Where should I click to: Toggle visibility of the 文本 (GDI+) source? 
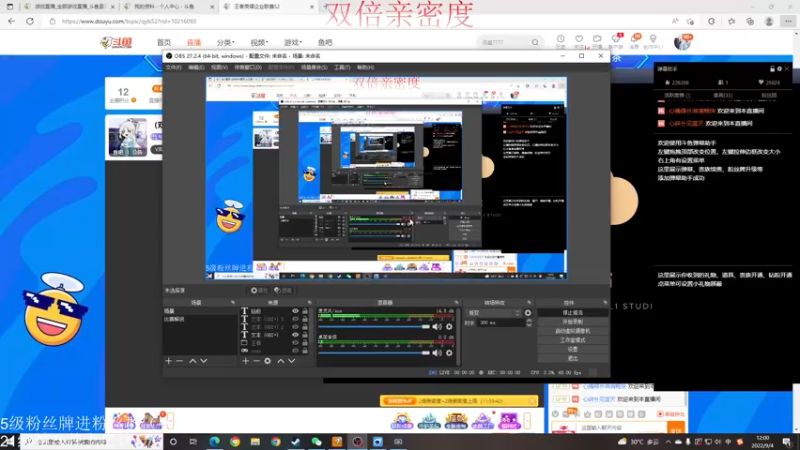coord(295,335)
